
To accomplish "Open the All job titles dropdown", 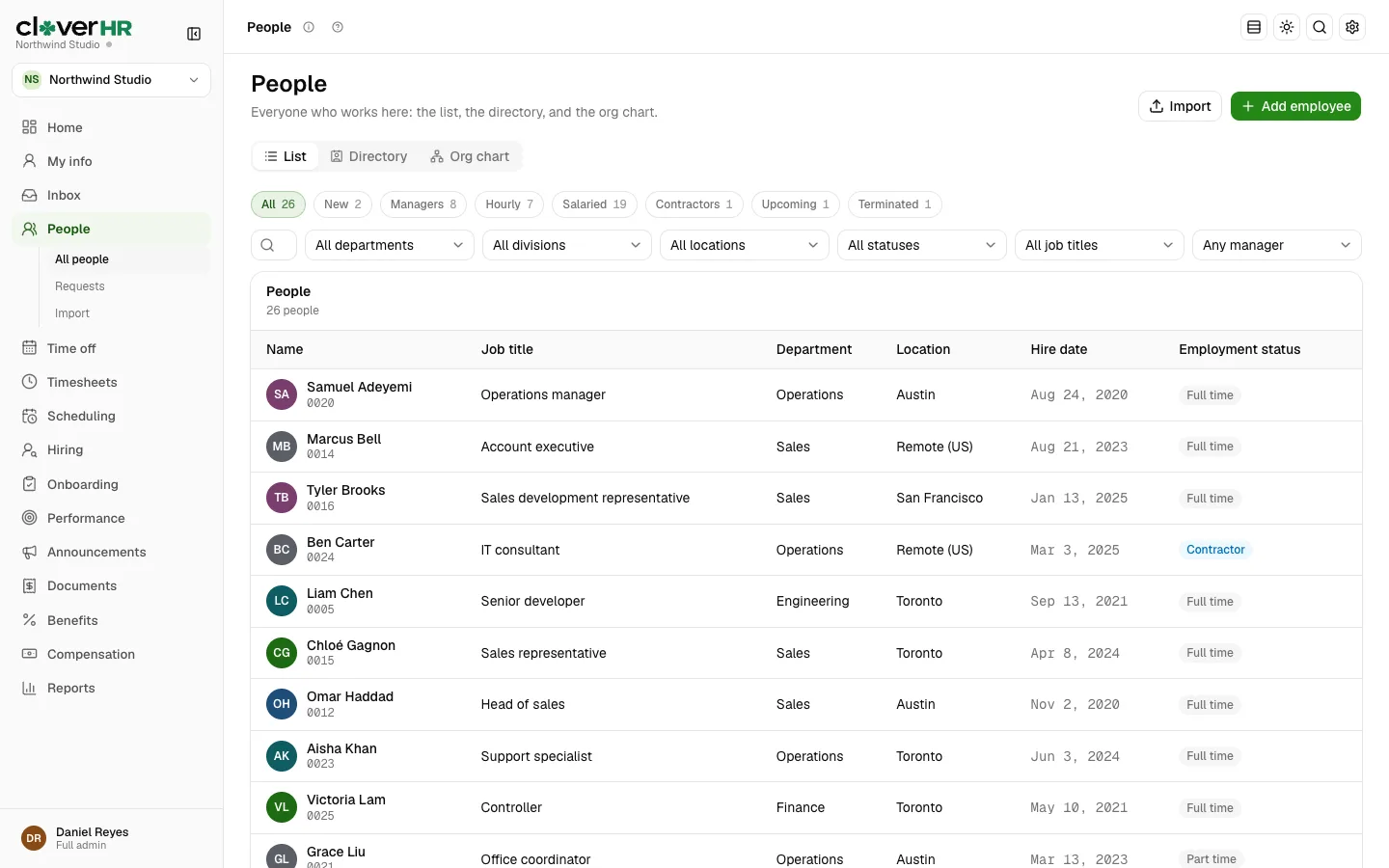I will pyautogui.click(x=1100, y=245).
